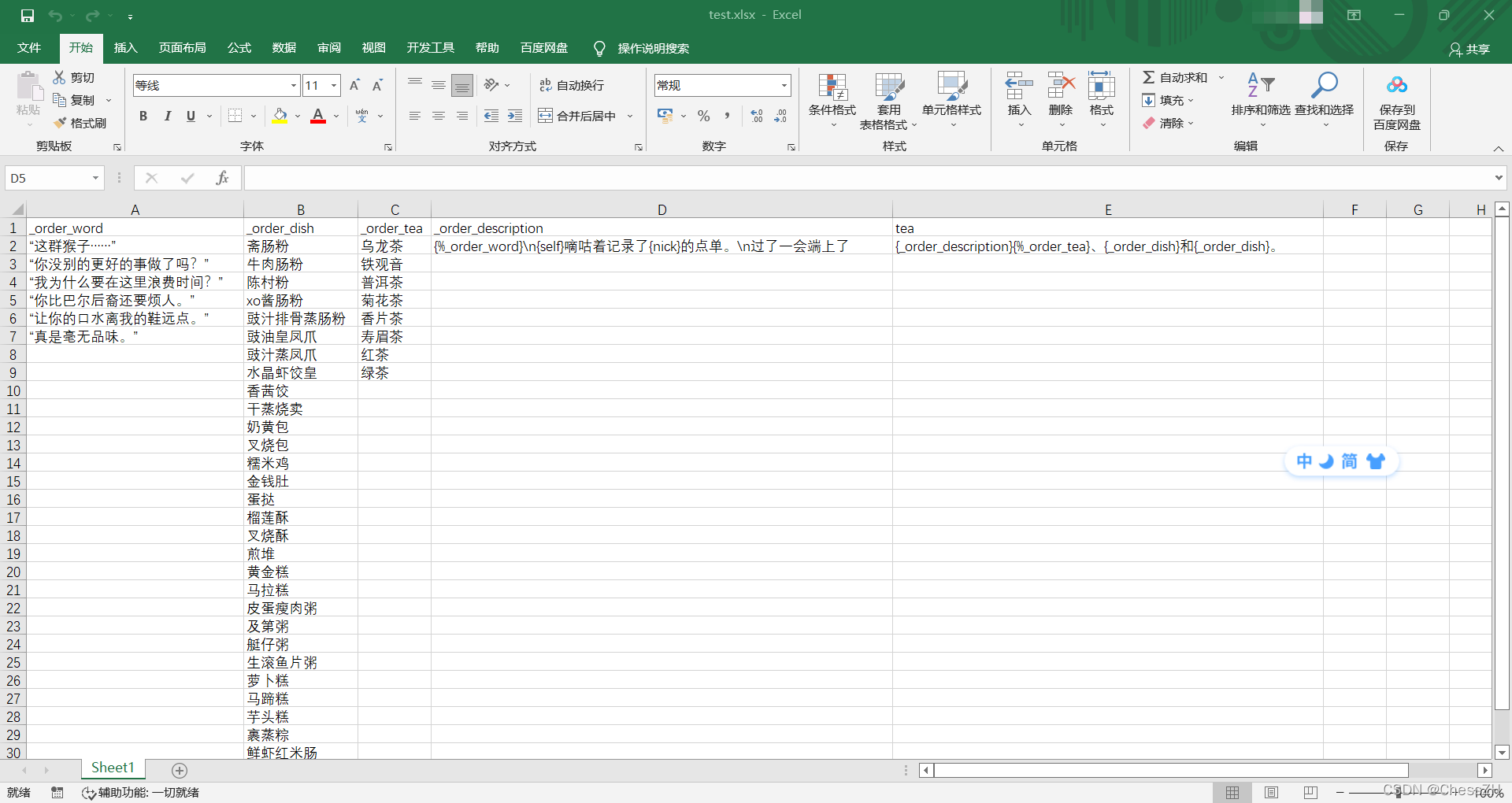
Task: Expand the formula bar
Action: point(1498,178)
